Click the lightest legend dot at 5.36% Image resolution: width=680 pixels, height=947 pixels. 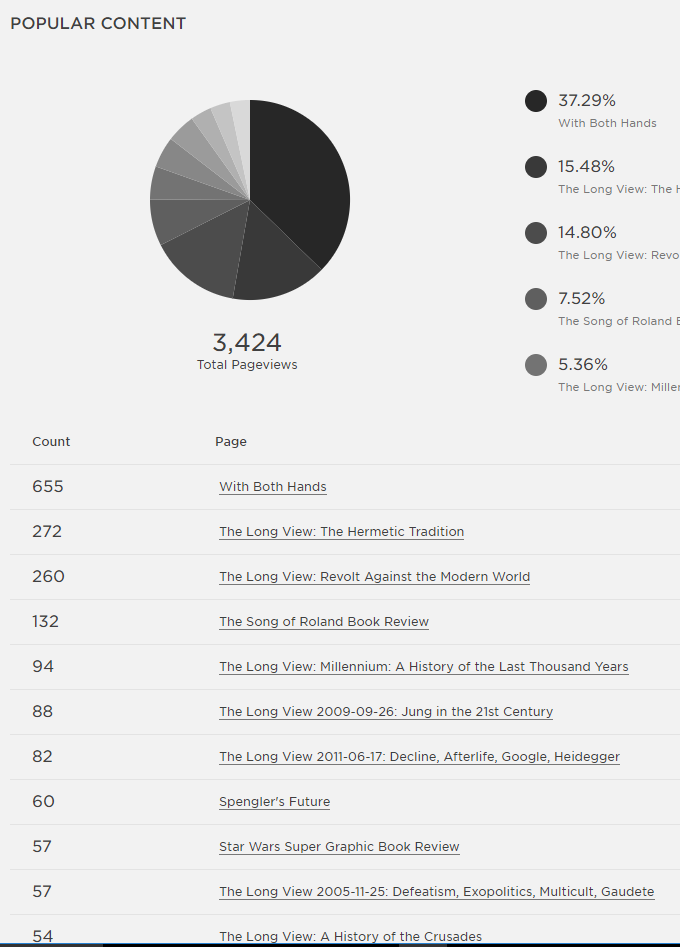[x=536, y=364]
